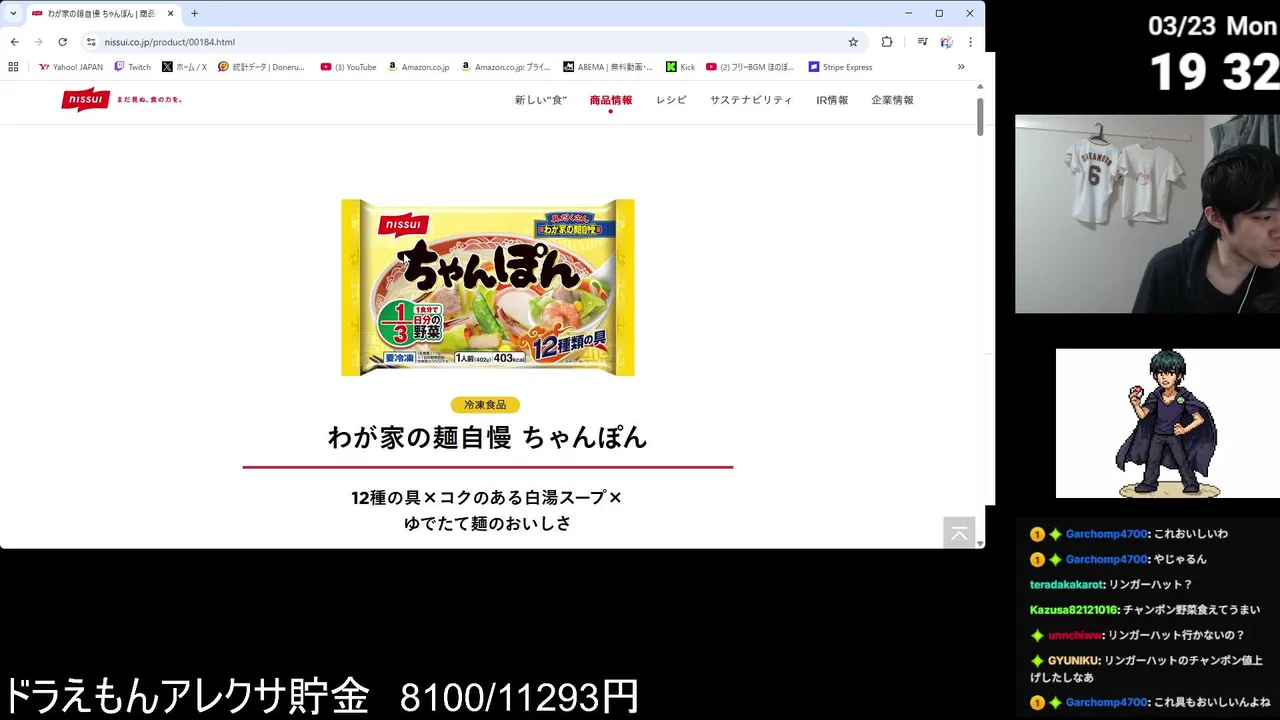This screenshot has width=1280, height=720.
Task: Click the ゆでたて麺のおいしさ text line
Action: (x=487, y=523)
